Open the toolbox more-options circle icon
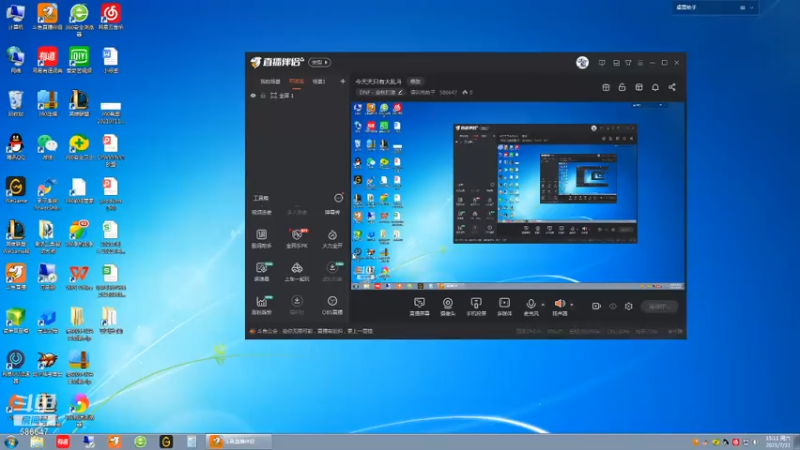This screenshot has height=450, width=800. [338, 197]
